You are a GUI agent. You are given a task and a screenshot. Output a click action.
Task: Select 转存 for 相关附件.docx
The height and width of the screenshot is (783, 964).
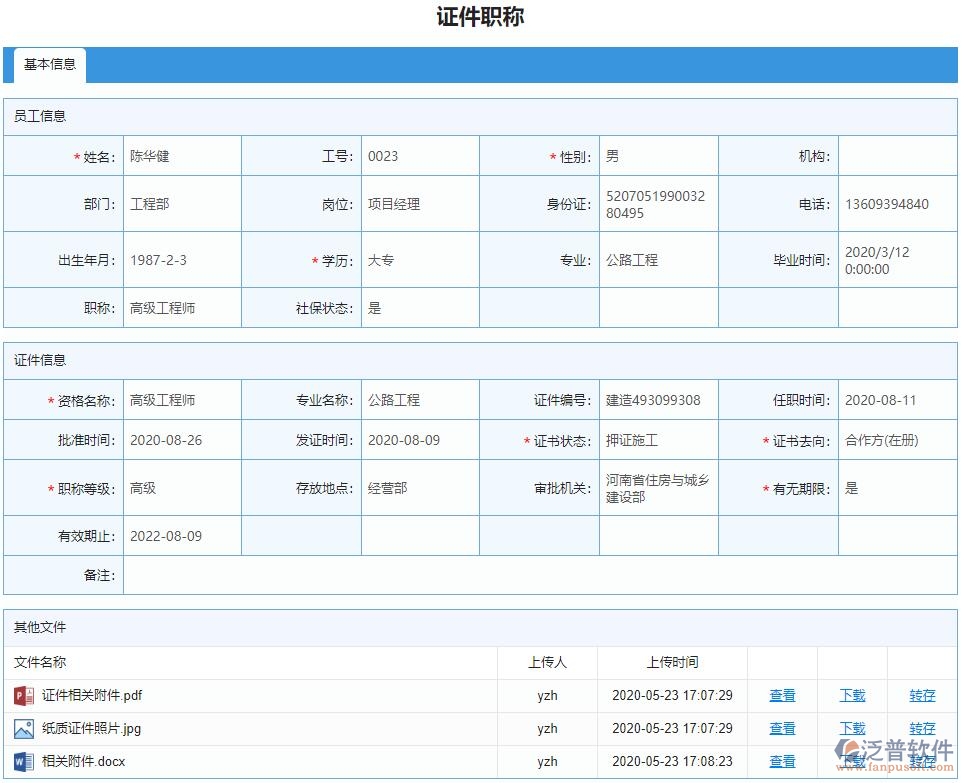(x=921, y=761)
